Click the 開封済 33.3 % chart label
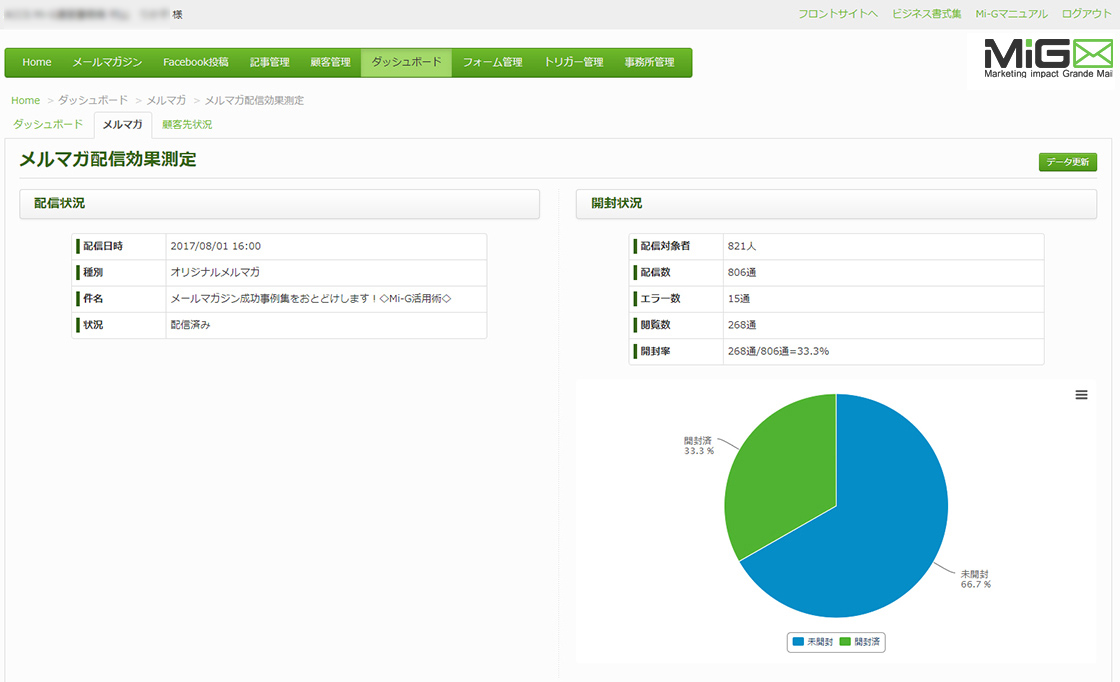 pos(699,446)
